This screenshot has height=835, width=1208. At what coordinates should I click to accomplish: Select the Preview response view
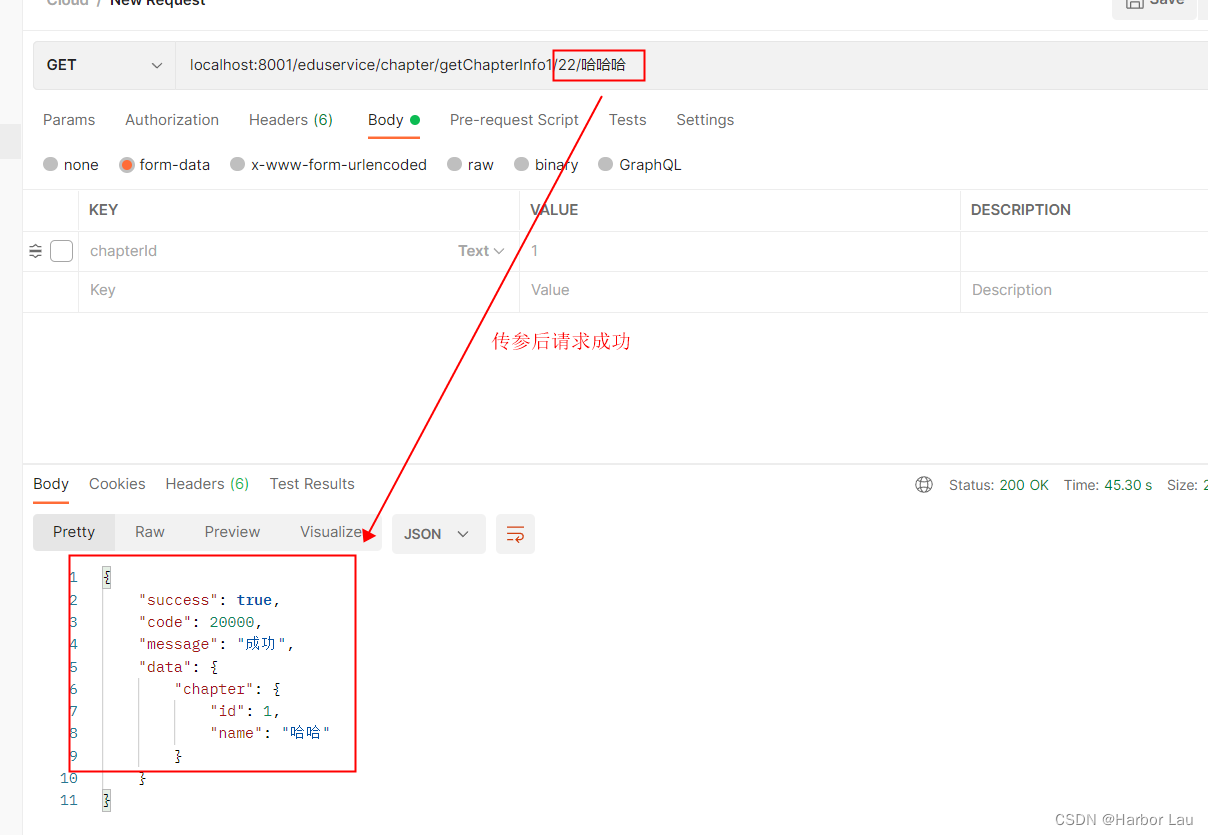(232, 533)
